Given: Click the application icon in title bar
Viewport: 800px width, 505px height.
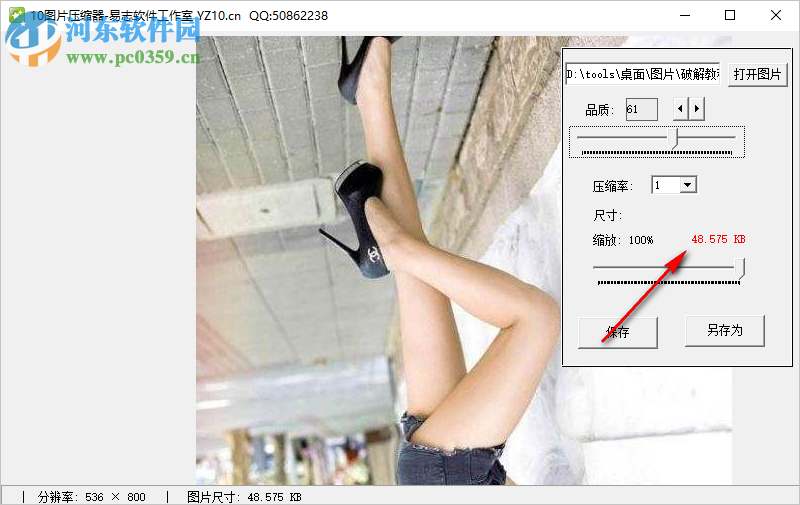Looking at the screenshot, I should (17, 15).
